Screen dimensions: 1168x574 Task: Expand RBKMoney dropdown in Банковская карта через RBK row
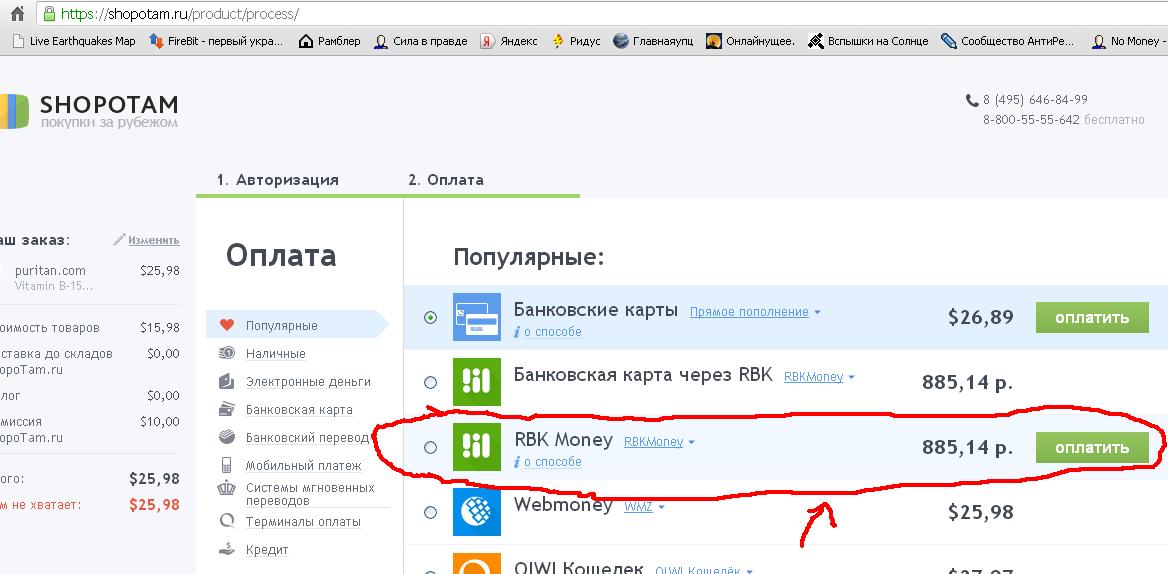(819, 377)
